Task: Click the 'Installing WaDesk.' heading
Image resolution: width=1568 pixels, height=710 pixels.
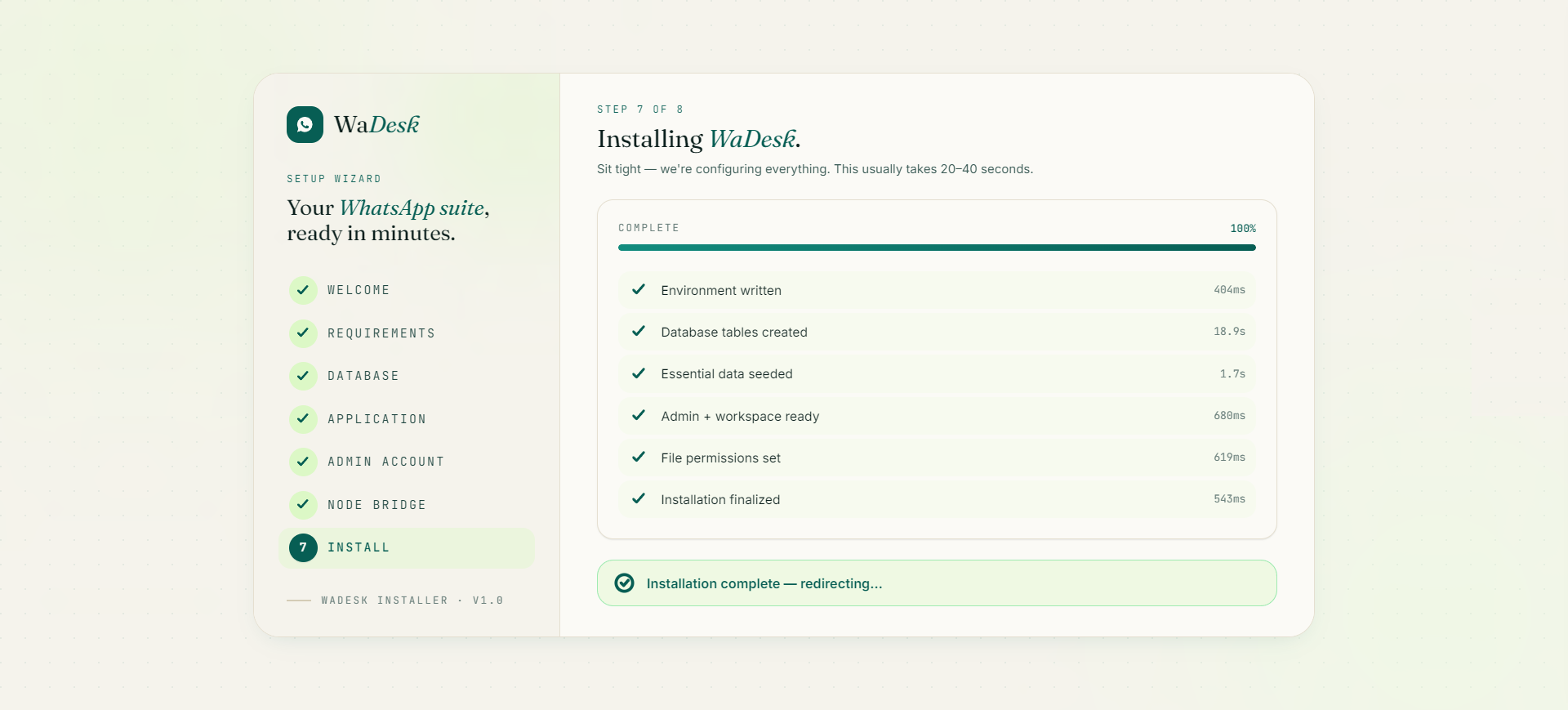Action: click(x=699, y=139)
